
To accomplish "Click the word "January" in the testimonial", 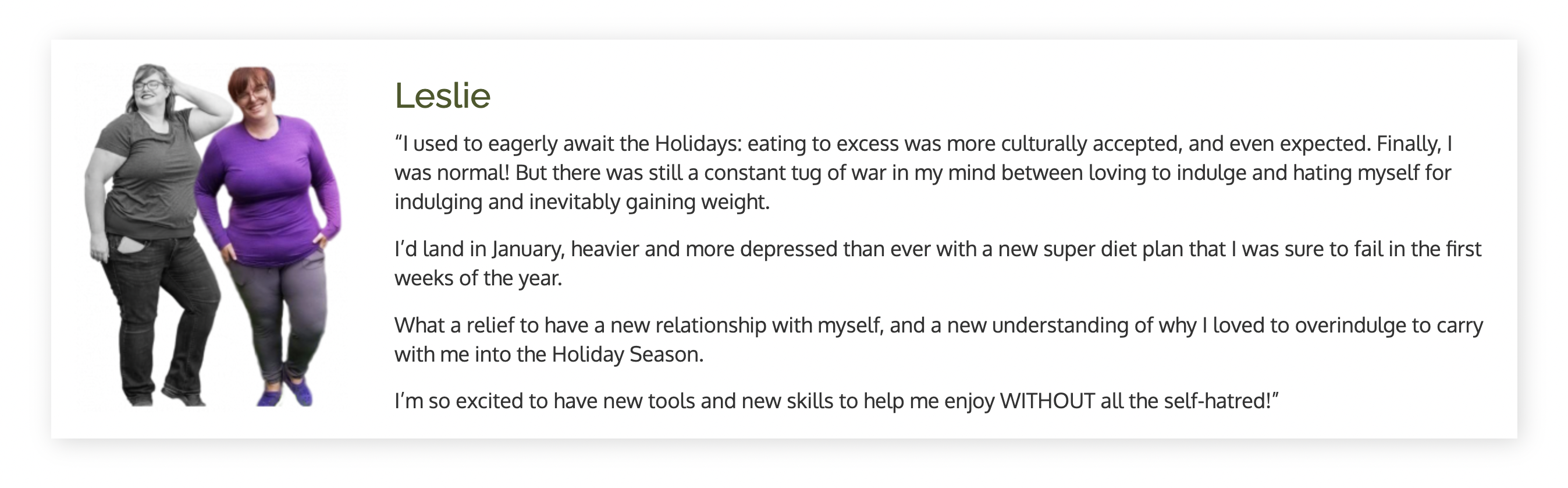I will [528, 249].
